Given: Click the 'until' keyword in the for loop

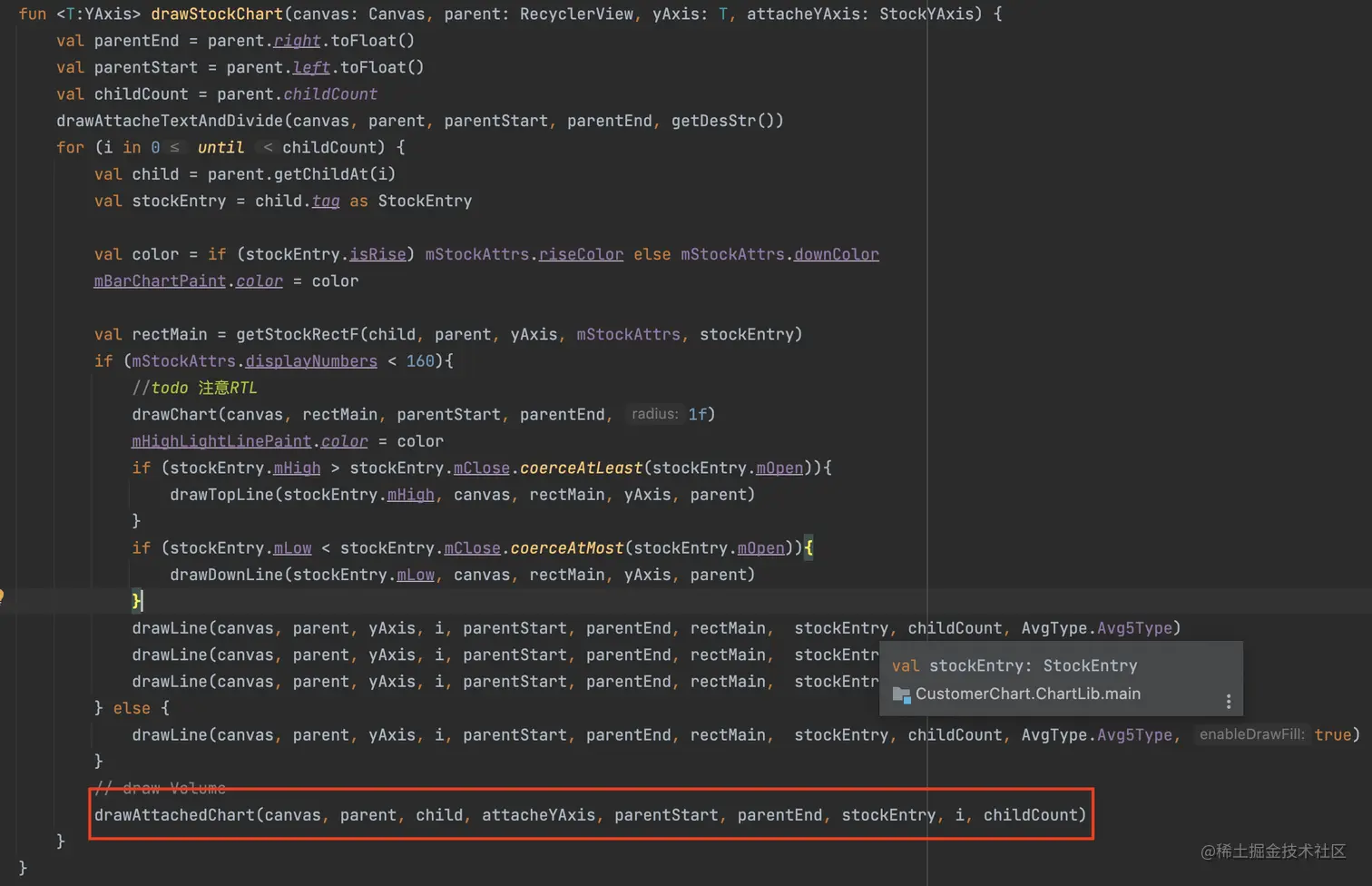Looking at the screenshot, I should coord(220,147).
